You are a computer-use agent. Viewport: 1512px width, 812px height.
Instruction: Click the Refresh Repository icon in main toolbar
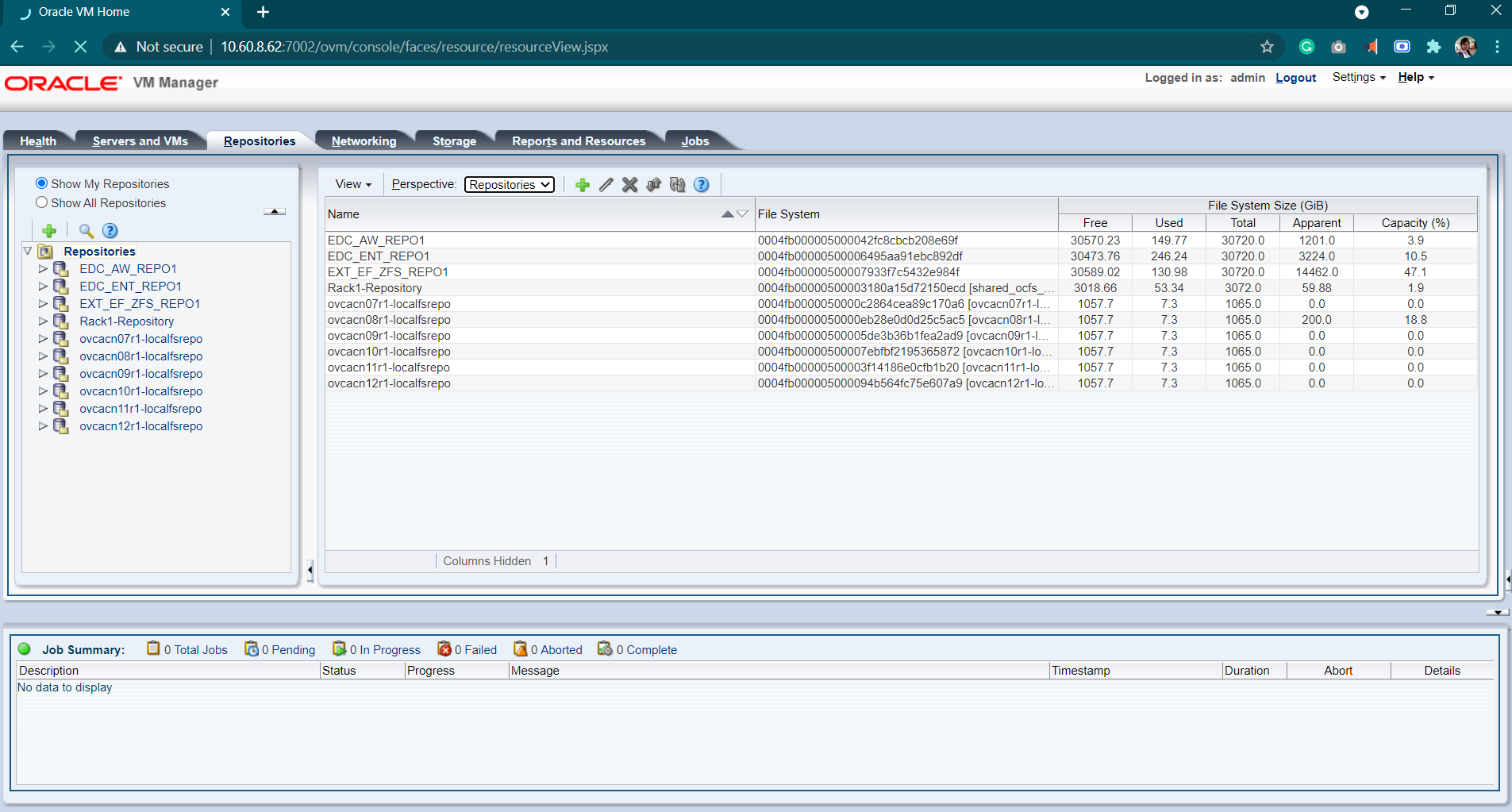tap(677, 185)
